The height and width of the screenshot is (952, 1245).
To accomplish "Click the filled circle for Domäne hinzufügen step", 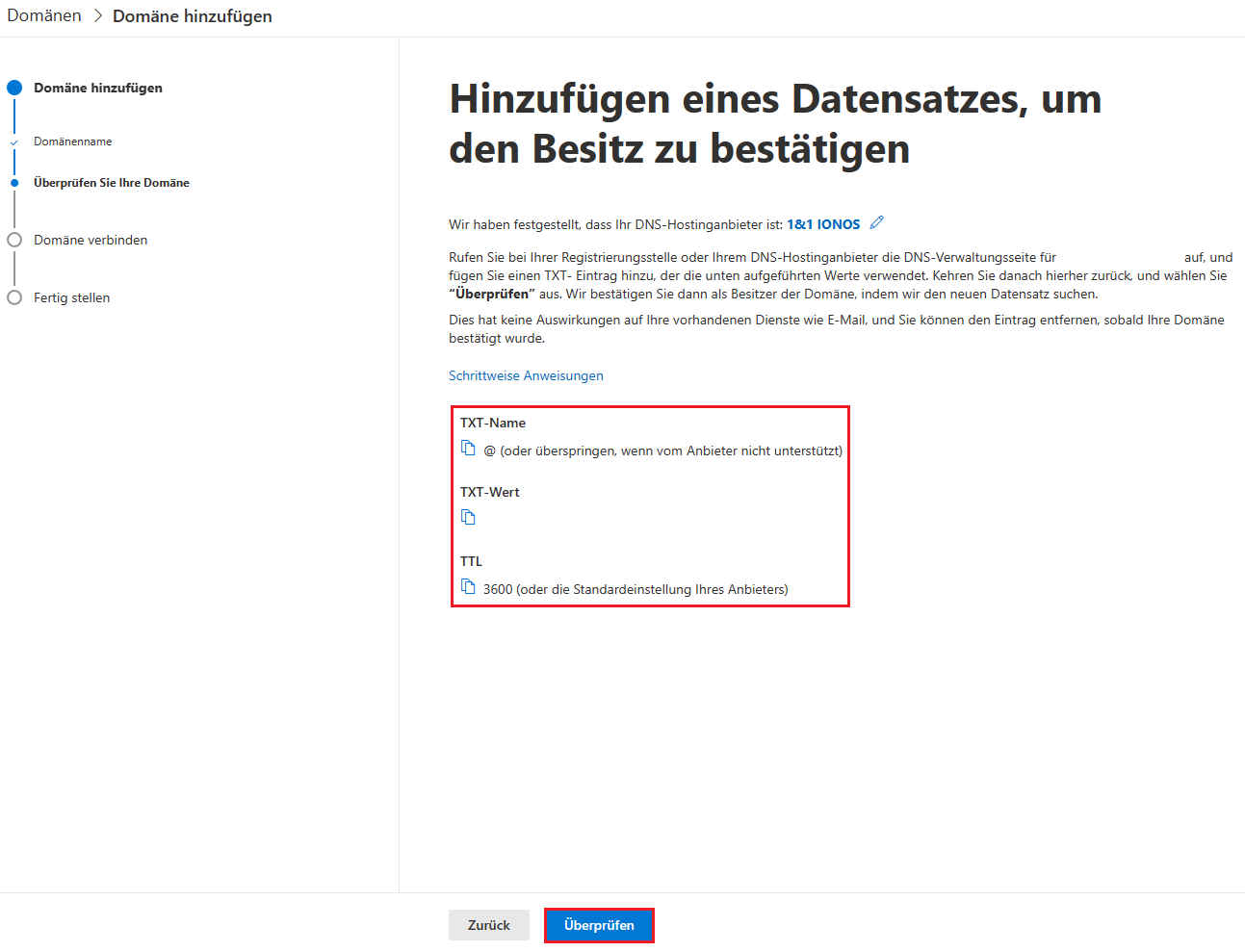I will [14, 88].
